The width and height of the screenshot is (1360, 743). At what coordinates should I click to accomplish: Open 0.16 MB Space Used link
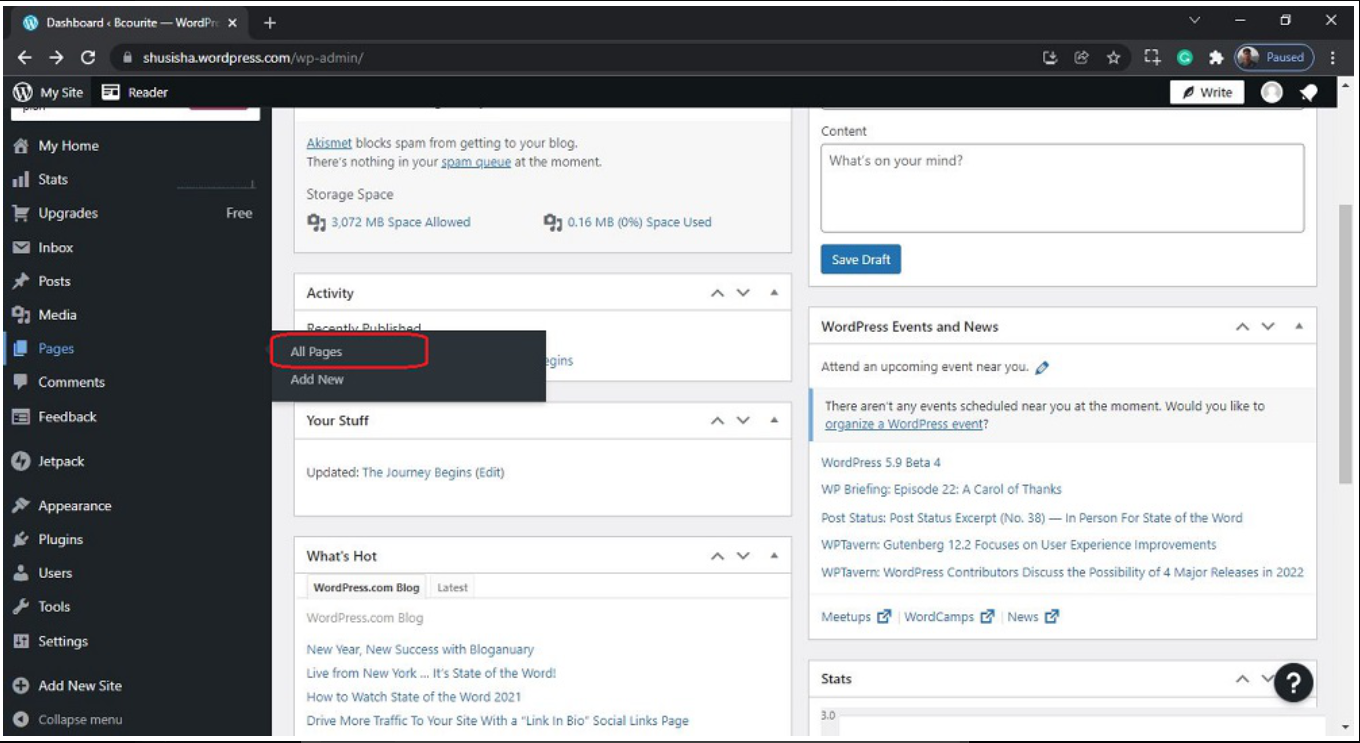pyautogui.click(x=639, y=222)
